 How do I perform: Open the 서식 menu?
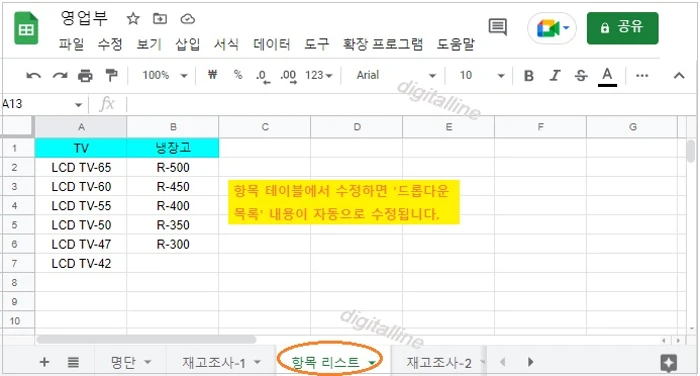(226, 44)
